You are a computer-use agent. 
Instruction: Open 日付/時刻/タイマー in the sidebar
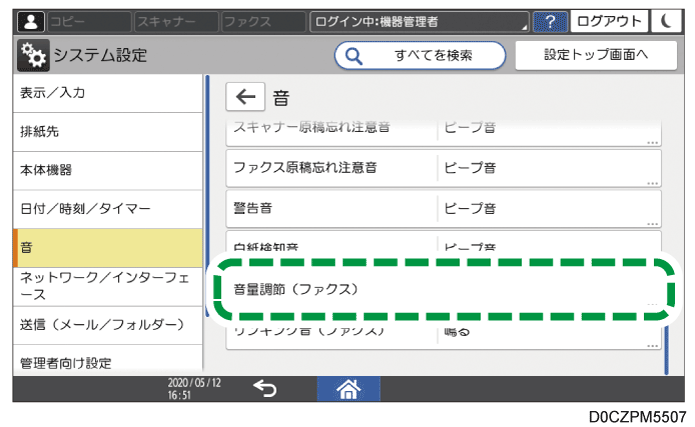(108, 209)
